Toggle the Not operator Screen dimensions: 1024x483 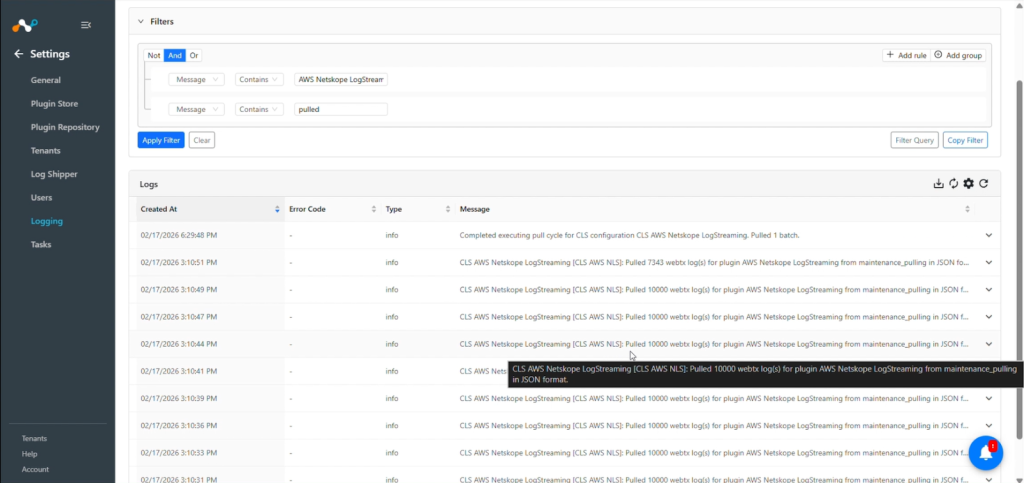point(153,55)
